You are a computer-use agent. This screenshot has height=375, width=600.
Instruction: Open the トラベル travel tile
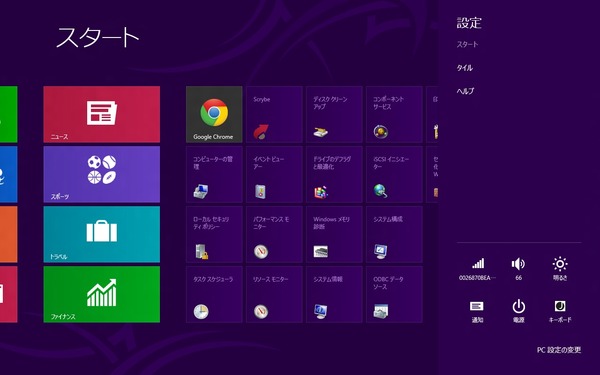click(102, 234)
